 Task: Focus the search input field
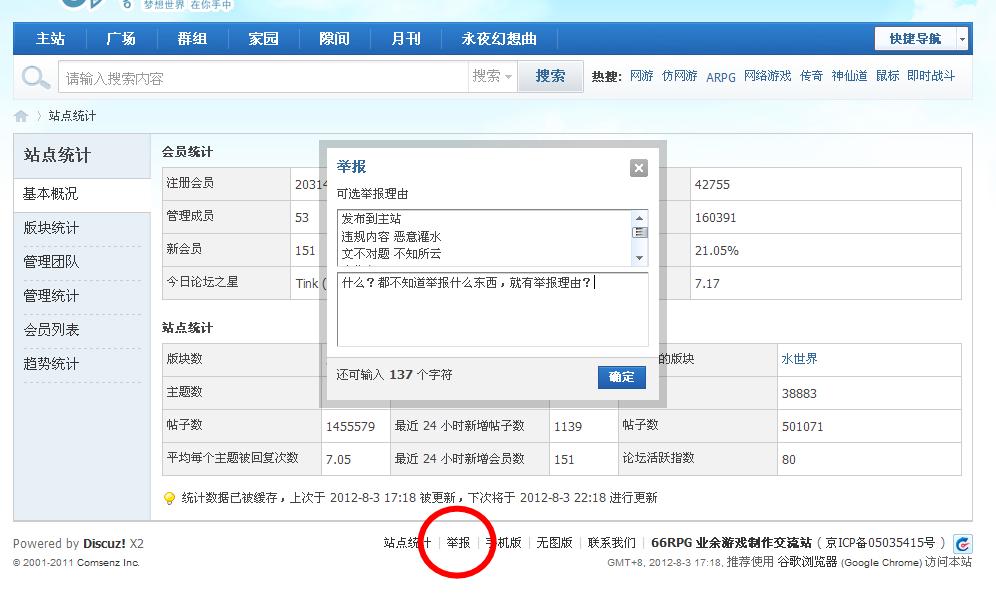(264, 77)
